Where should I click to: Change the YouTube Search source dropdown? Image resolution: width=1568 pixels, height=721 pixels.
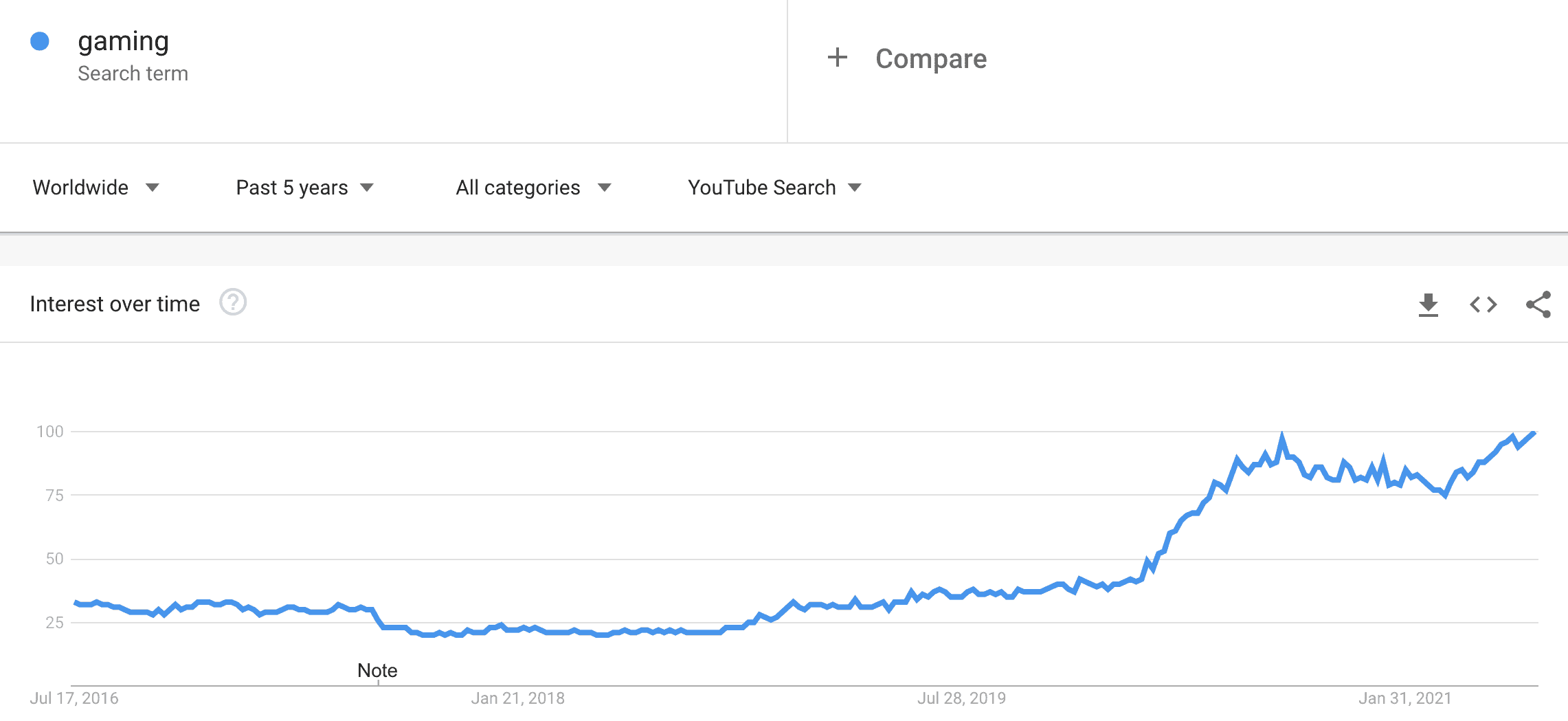point(774,188)
